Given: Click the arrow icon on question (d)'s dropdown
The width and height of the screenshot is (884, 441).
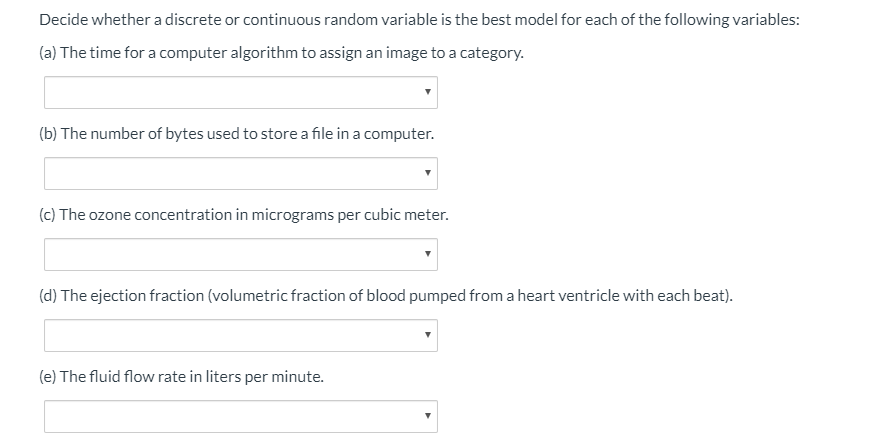Looking at the screenshot, I should [427, 336].
